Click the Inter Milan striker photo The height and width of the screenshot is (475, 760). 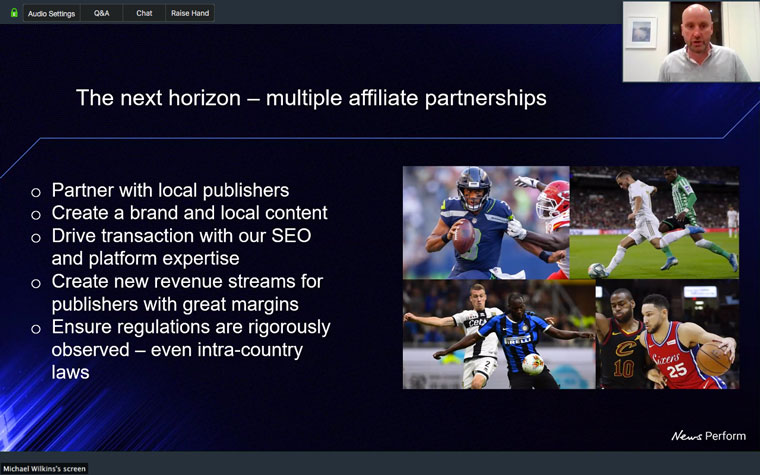(x=499, y=334)
